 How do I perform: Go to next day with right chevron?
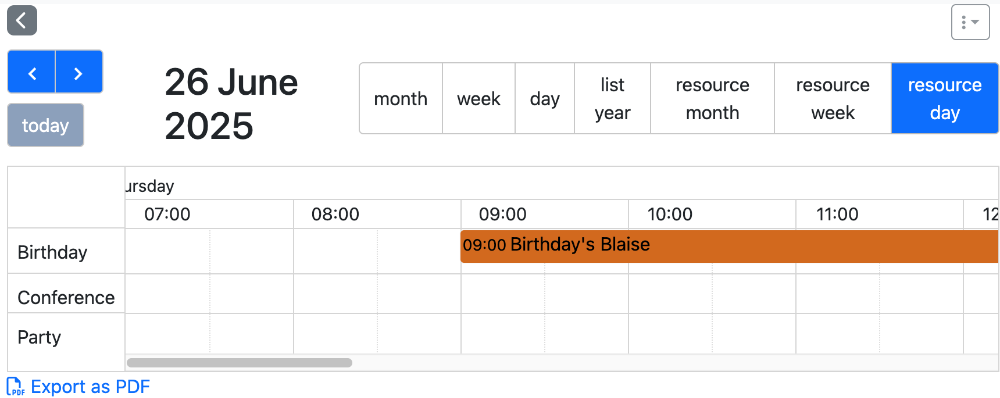coord(79,72)
